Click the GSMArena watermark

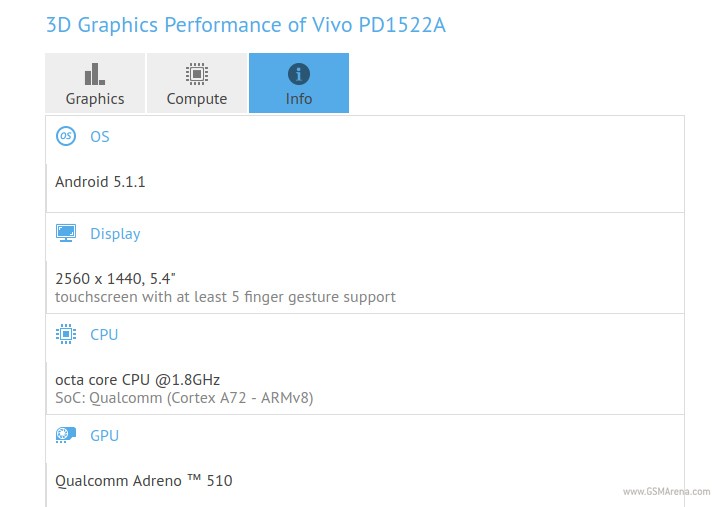click(x=668, y=491)
